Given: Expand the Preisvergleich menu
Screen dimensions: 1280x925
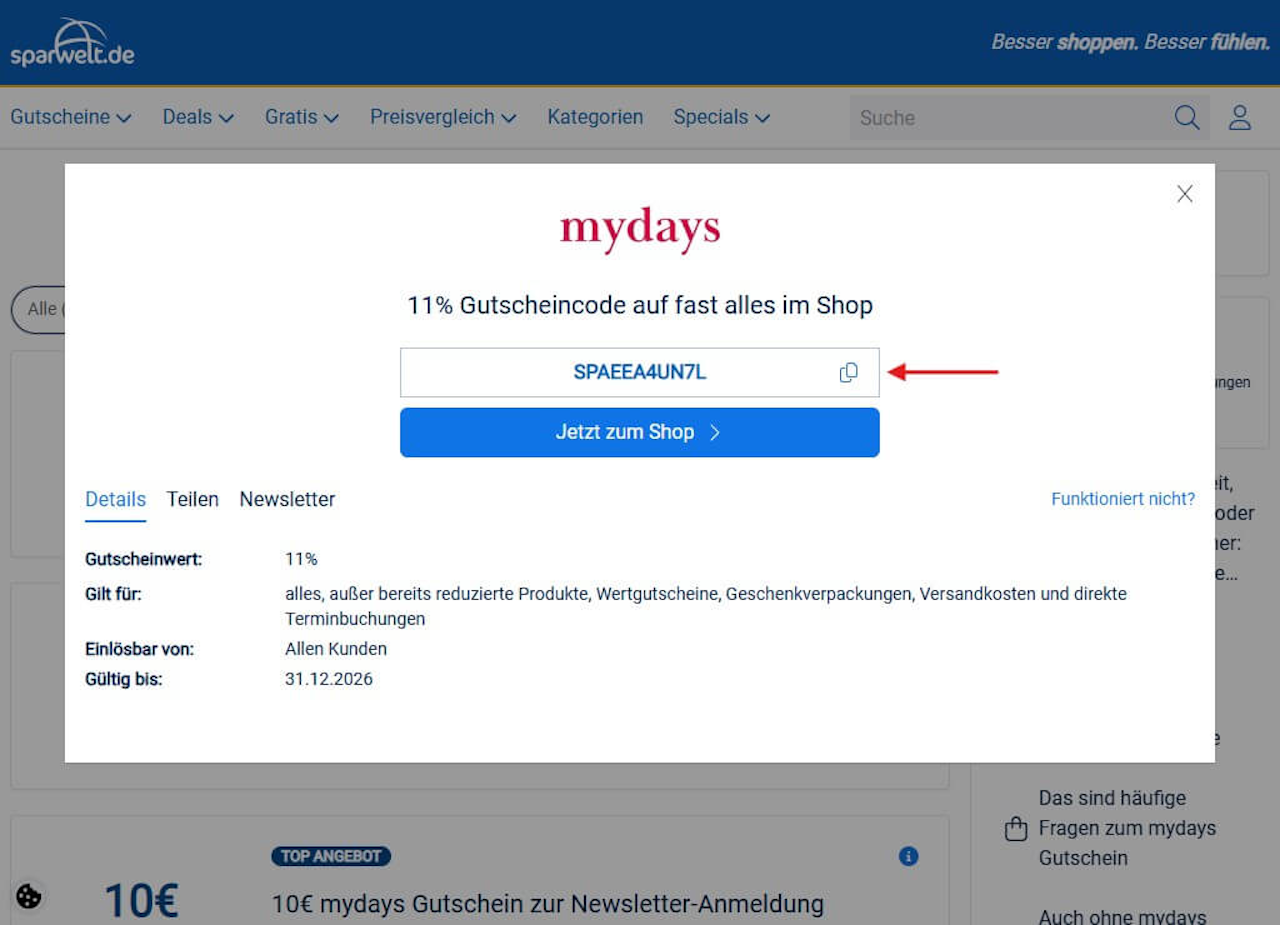Looking at the screenshot, I should pyautogui.click(x=443, y=117).
